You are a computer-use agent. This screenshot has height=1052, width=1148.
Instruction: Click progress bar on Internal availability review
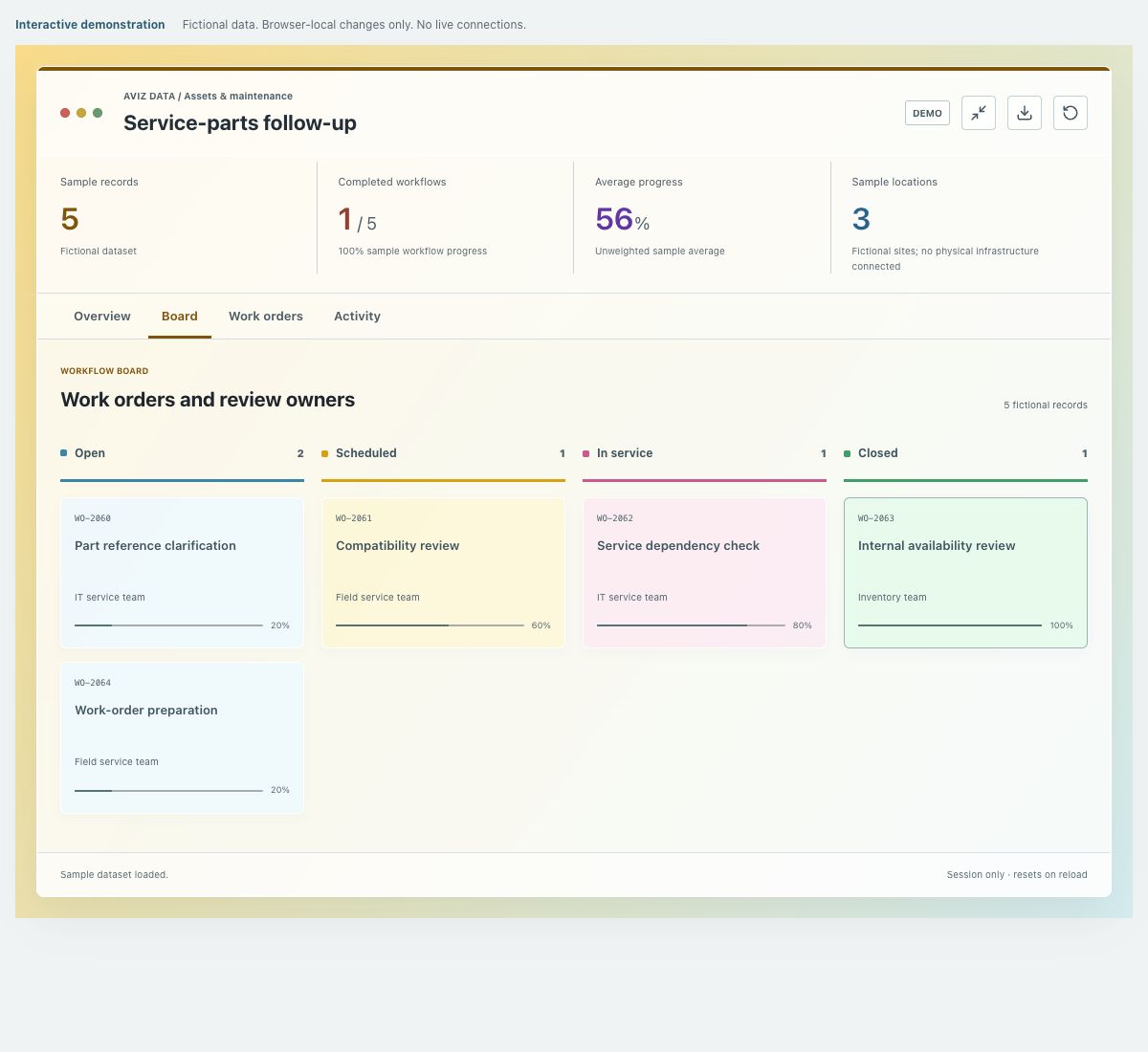coord(950,625)
